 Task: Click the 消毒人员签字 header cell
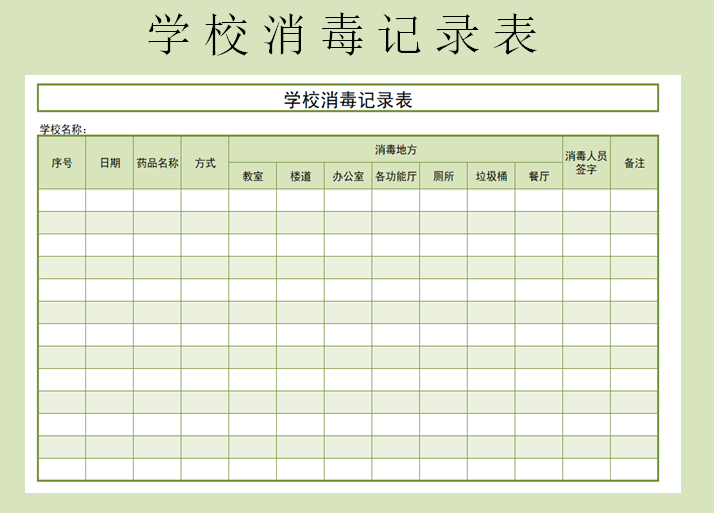(x=586, y=163)
